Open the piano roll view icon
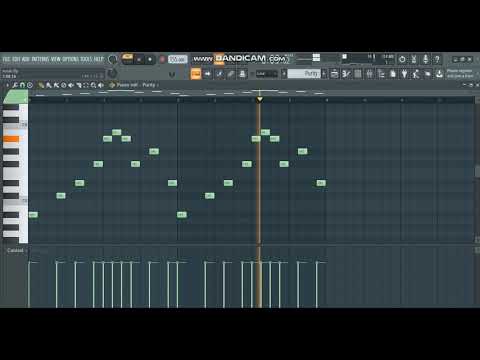480x360 pixels. click(346, 74)
